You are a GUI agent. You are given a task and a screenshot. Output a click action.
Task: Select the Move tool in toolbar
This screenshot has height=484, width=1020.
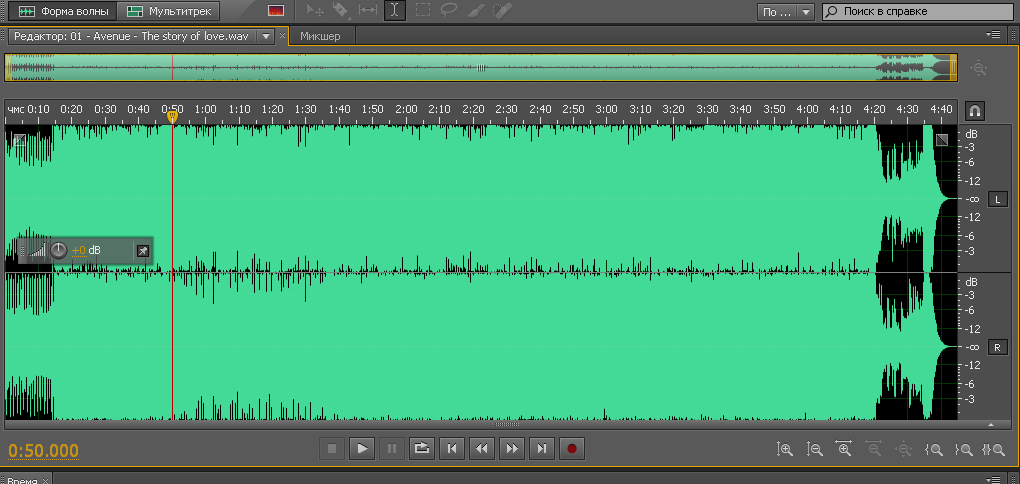(315, 10)
